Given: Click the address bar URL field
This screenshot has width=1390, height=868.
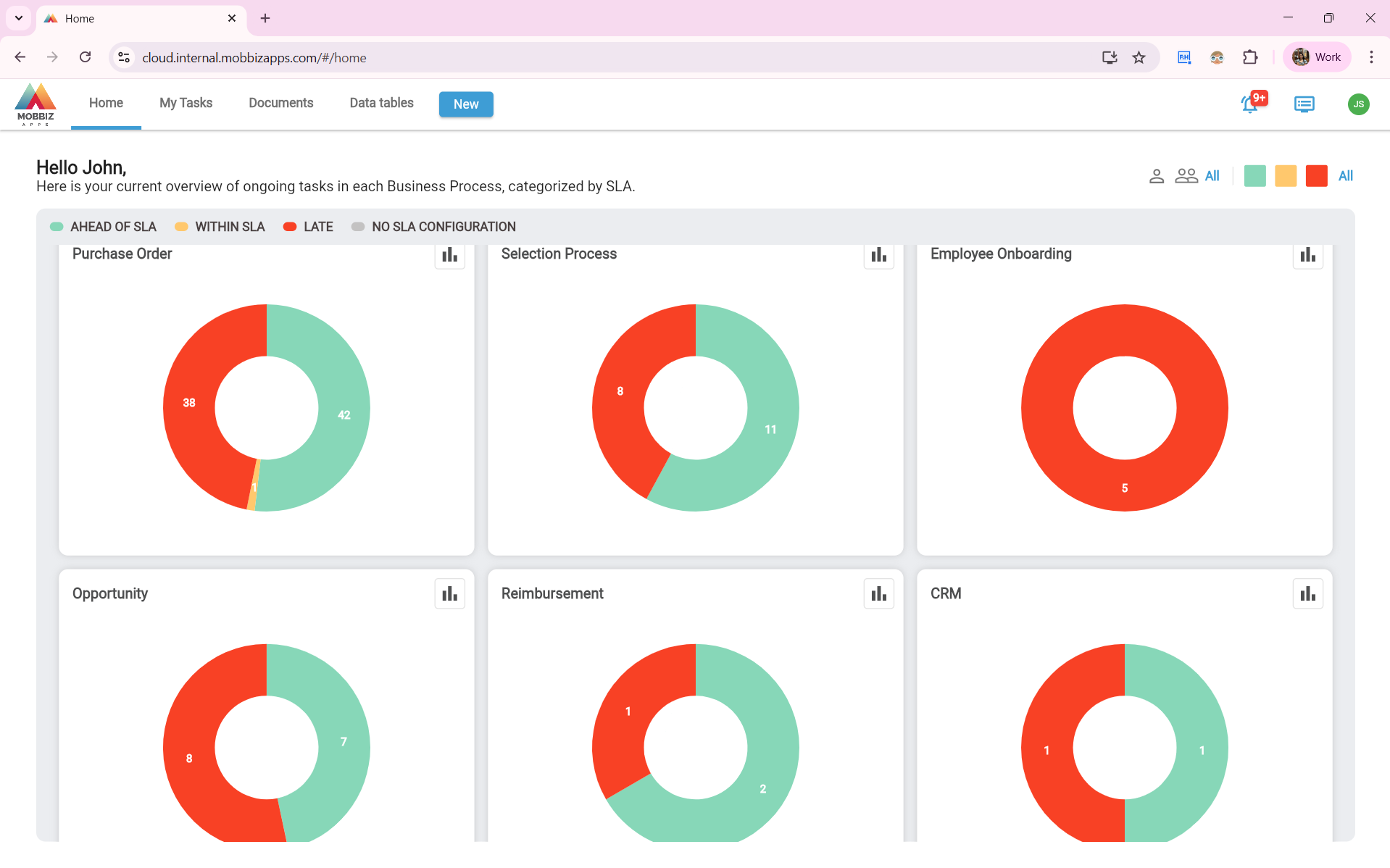Looking at the screenshot, I should (616, 57).
